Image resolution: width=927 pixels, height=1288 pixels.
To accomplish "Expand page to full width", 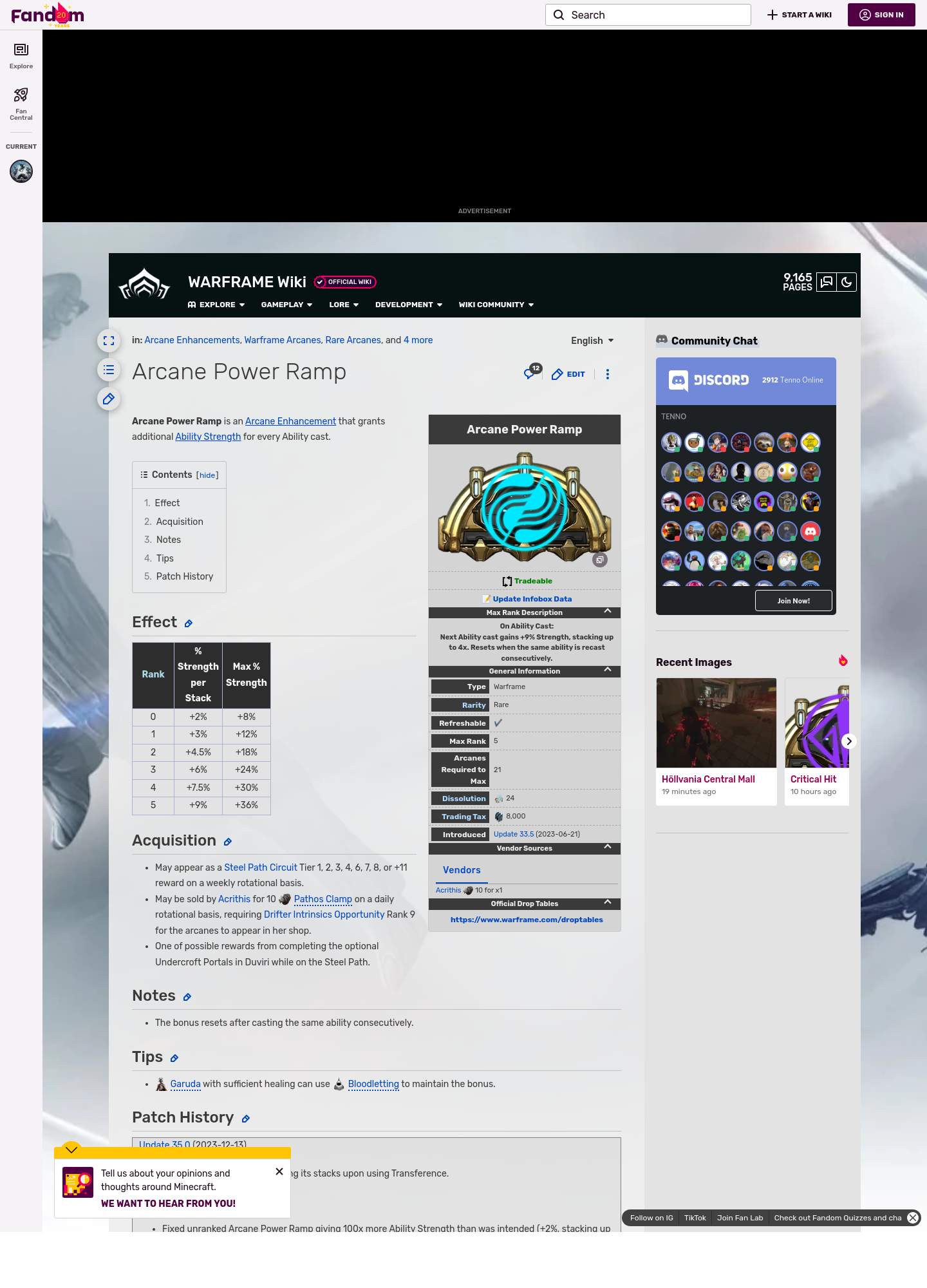I will pos(109,341).
